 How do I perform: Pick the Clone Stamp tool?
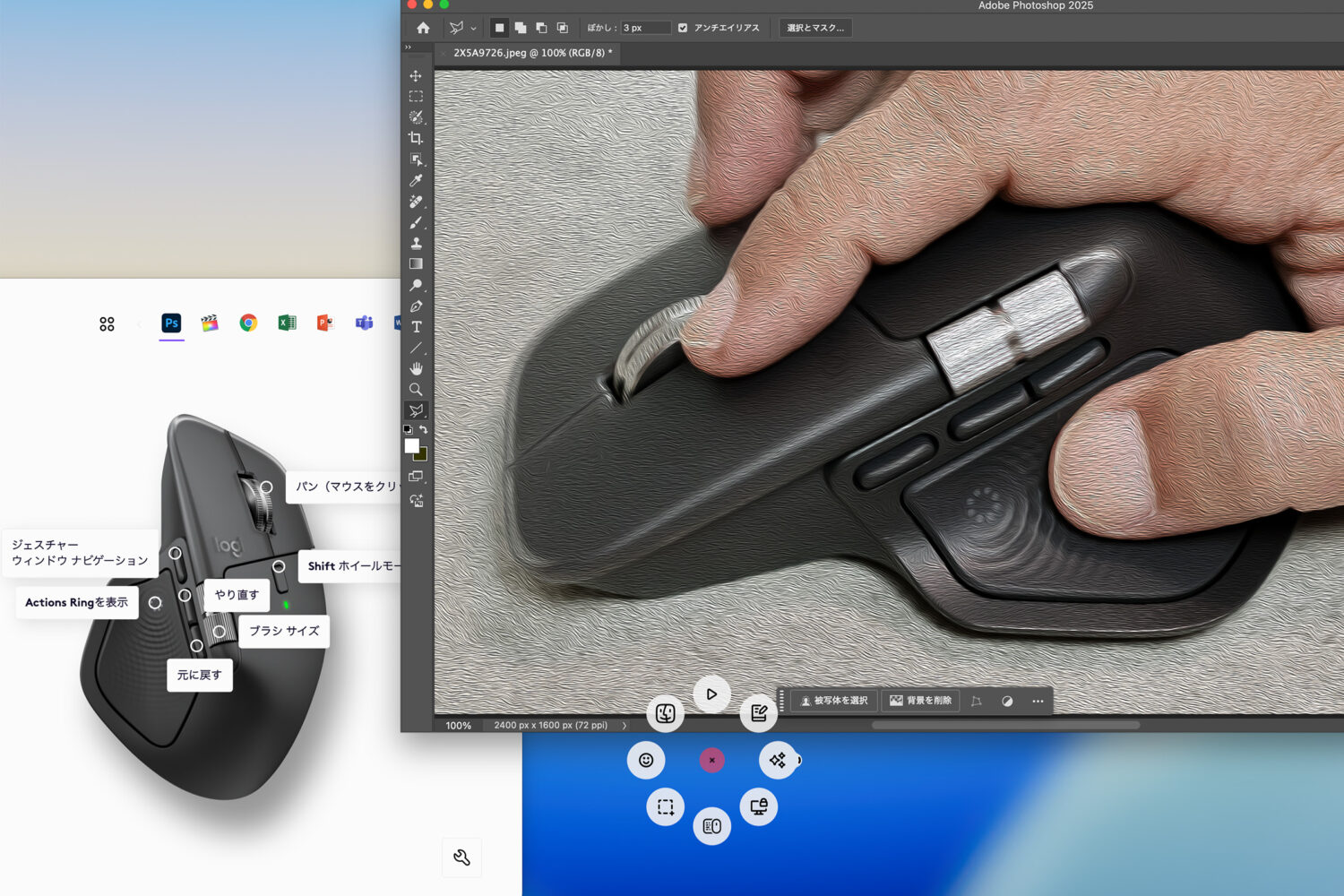(x=416, y=243)
